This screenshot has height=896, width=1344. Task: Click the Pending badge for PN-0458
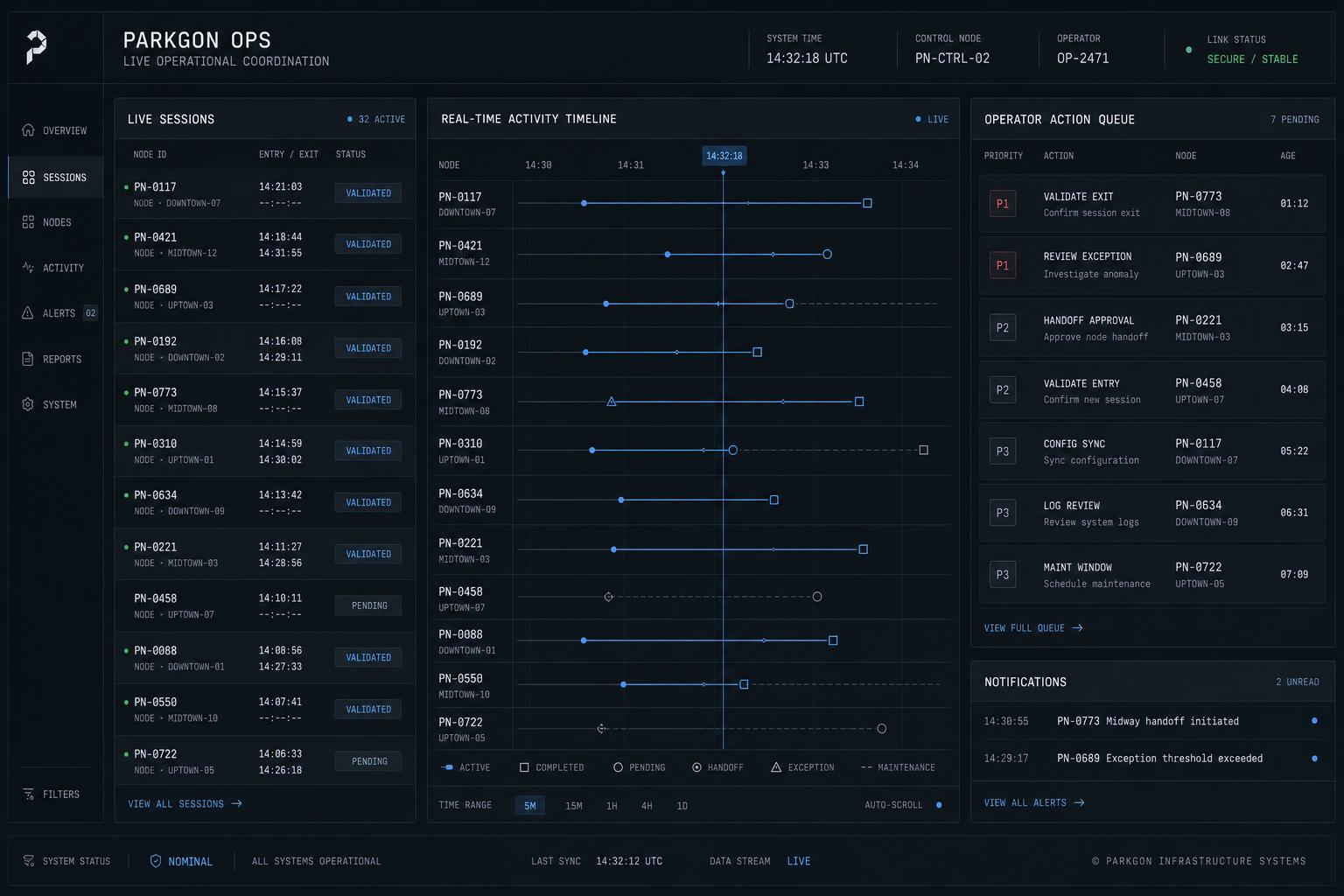[368, 605]
